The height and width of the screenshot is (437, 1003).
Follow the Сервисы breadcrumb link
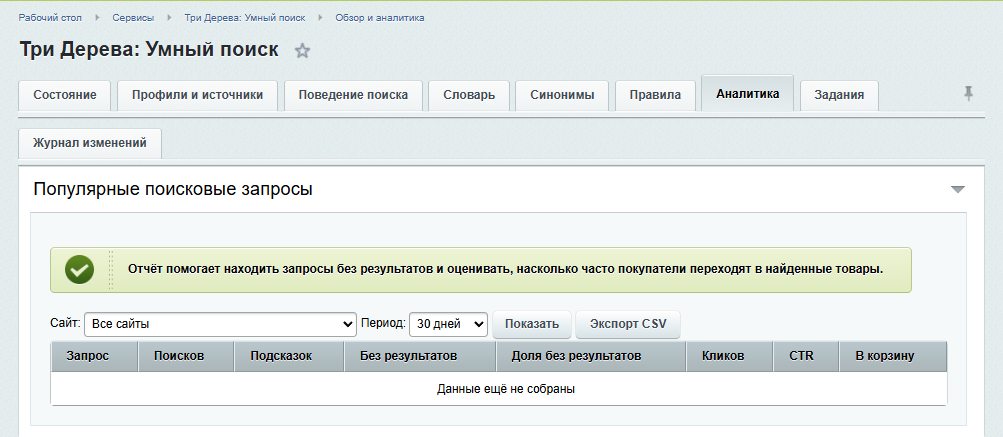133,18
